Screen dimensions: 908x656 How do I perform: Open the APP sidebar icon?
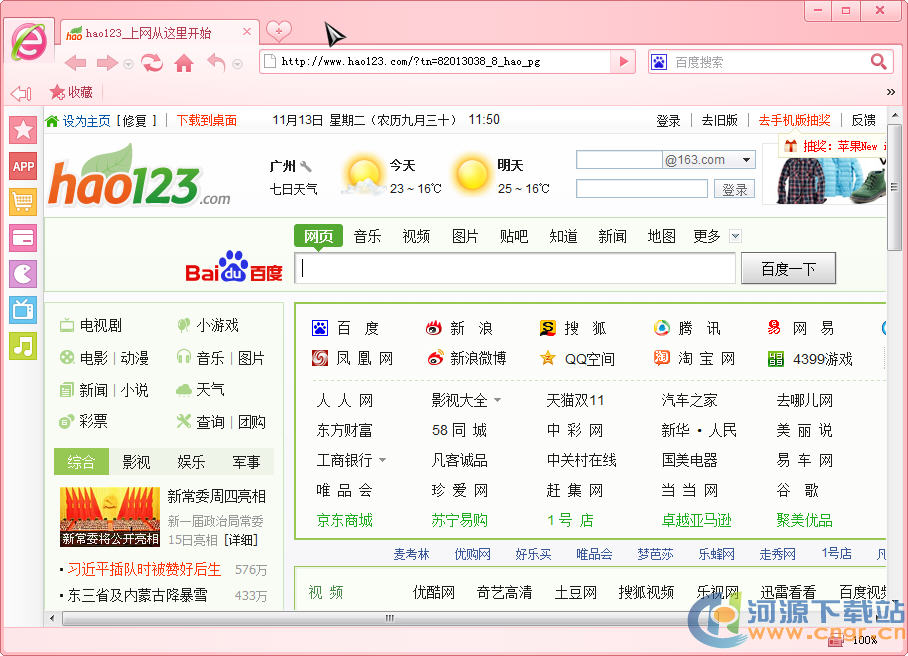pos(23,166)
